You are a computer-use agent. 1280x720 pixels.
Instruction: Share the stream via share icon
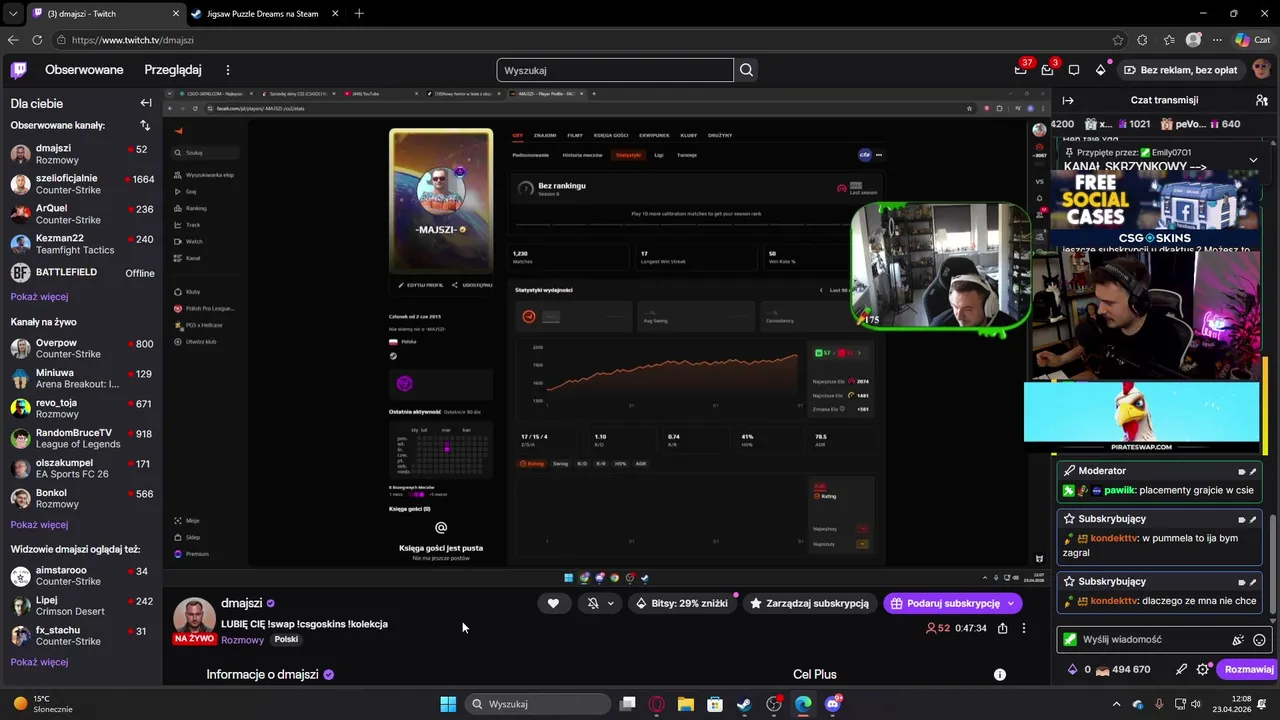[x=1002, y=628]
